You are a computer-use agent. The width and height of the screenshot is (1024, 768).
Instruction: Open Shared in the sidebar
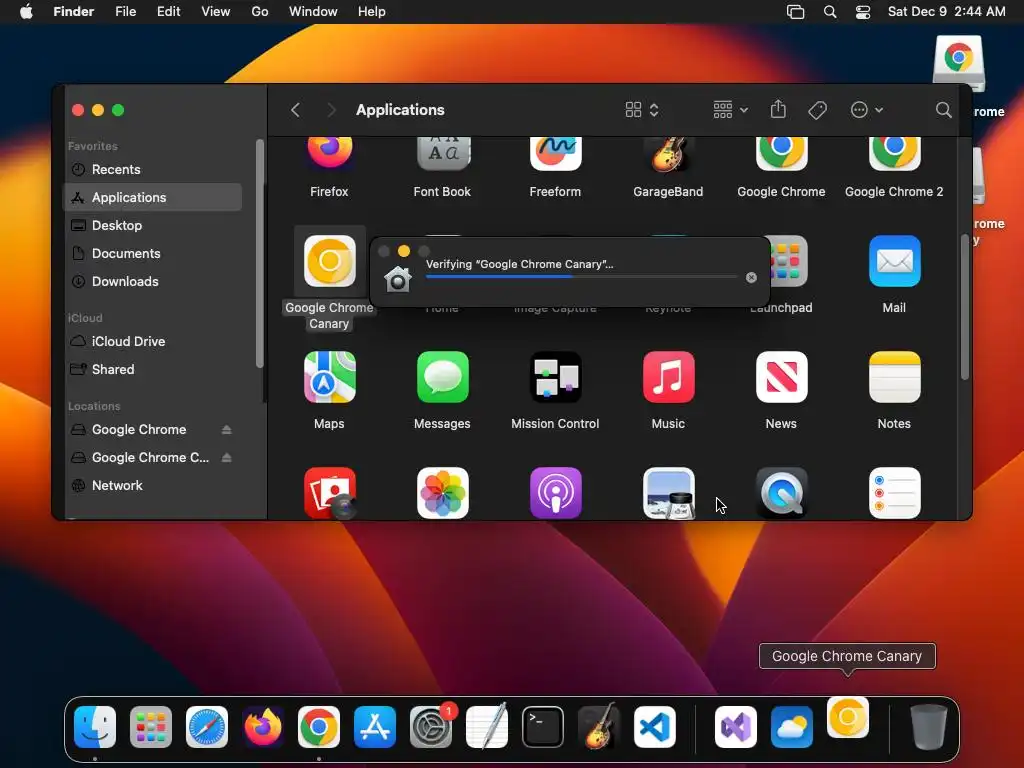[x=153, y=370]
